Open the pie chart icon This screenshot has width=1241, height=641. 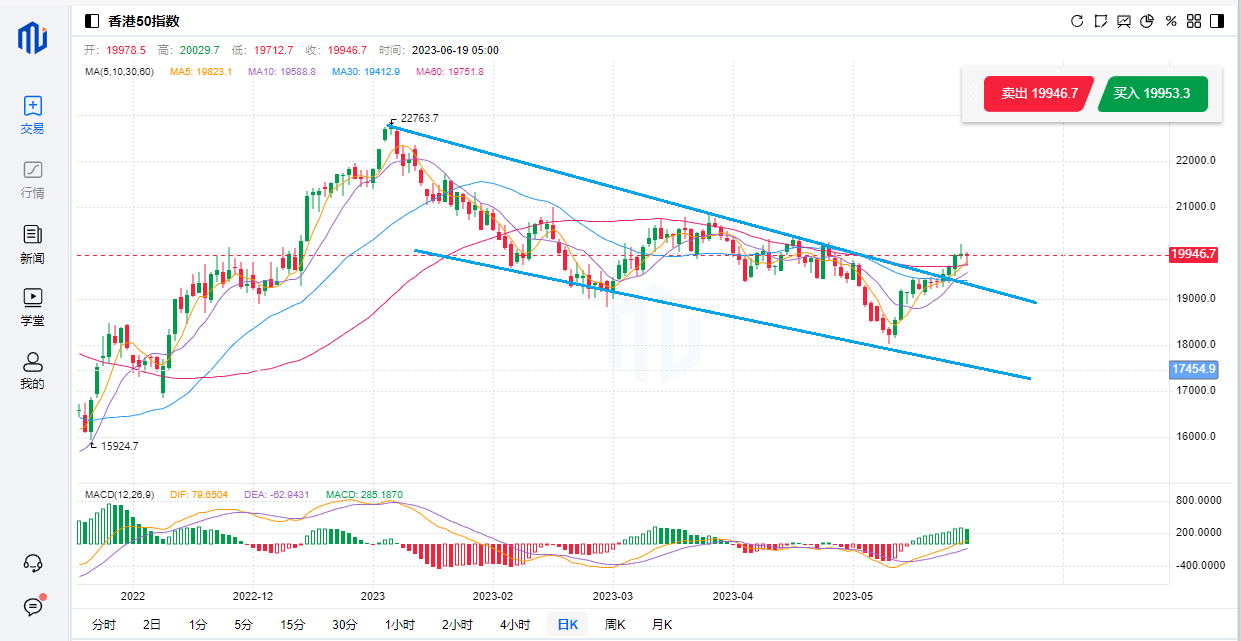[x=1147, y=21]
